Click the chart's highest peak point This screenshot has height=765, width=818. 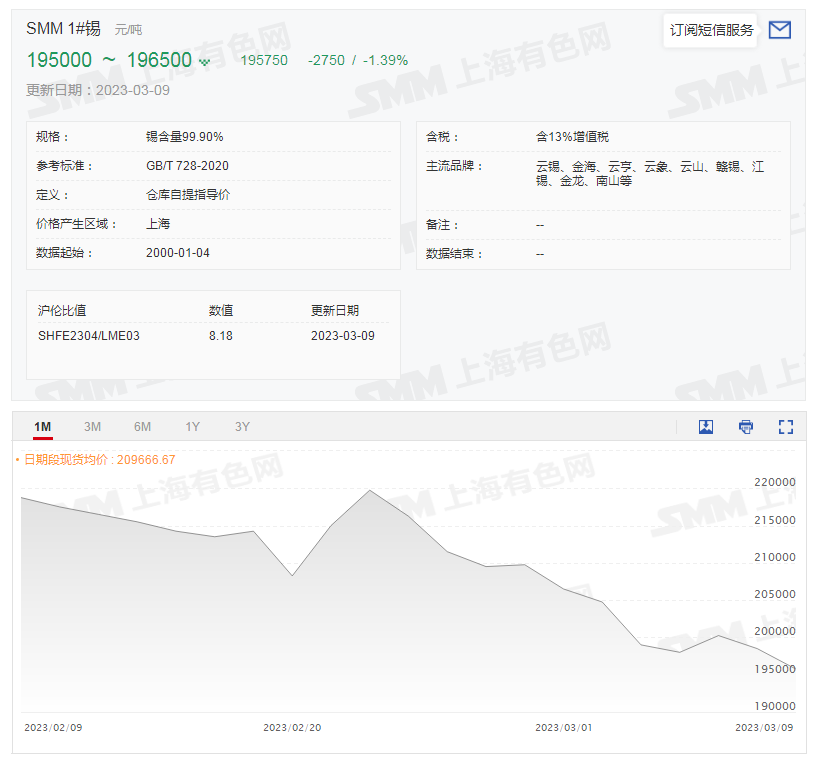coord(369,490)
